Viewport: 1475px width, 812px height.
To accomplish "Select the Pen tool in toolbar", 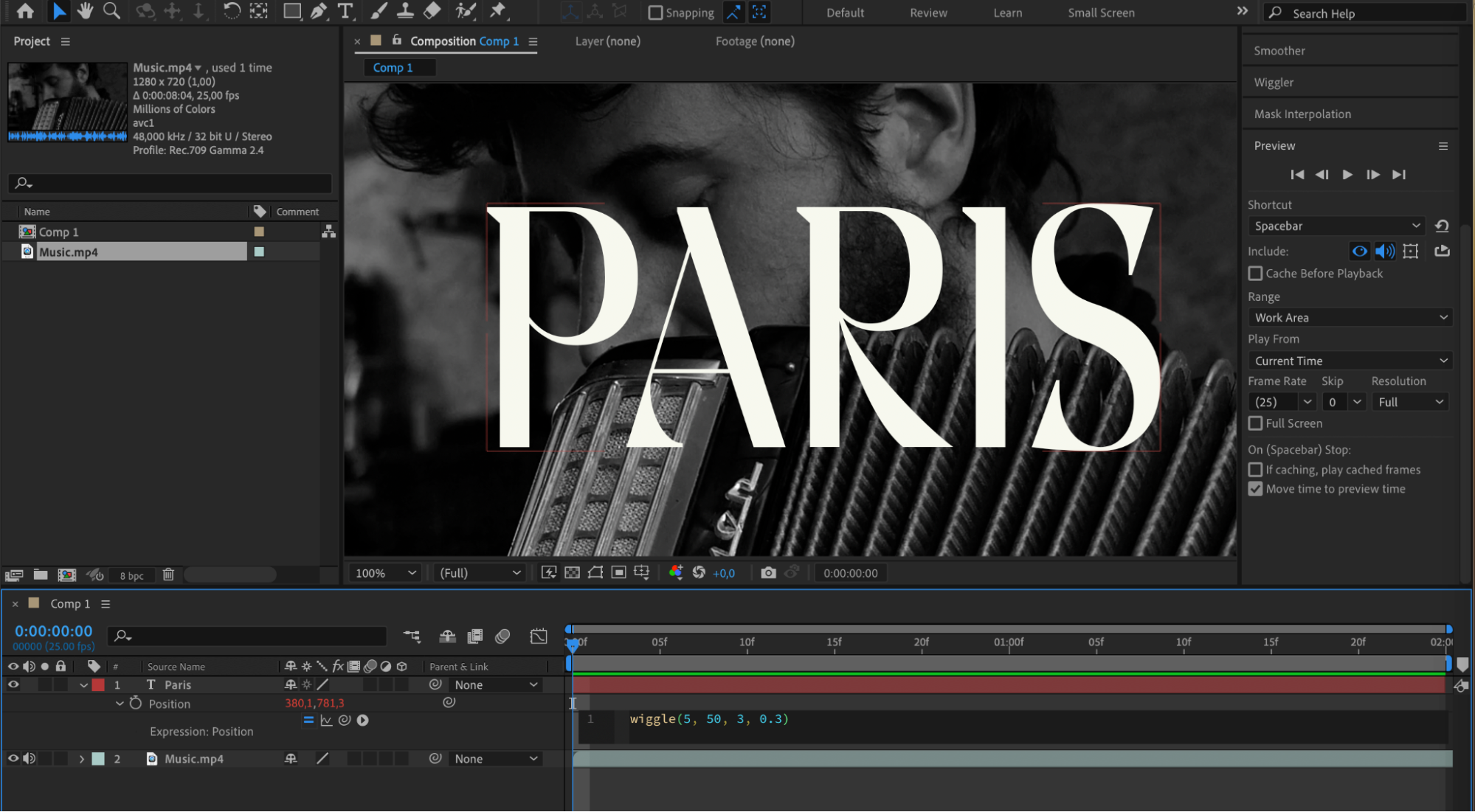I will 319,11.
